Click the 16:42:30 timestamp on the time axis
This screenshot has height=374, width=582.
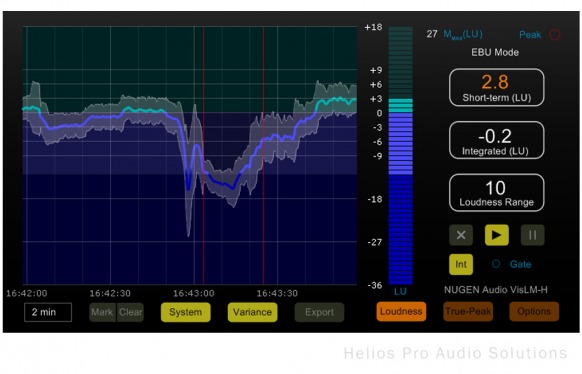[x=110, y=293]
